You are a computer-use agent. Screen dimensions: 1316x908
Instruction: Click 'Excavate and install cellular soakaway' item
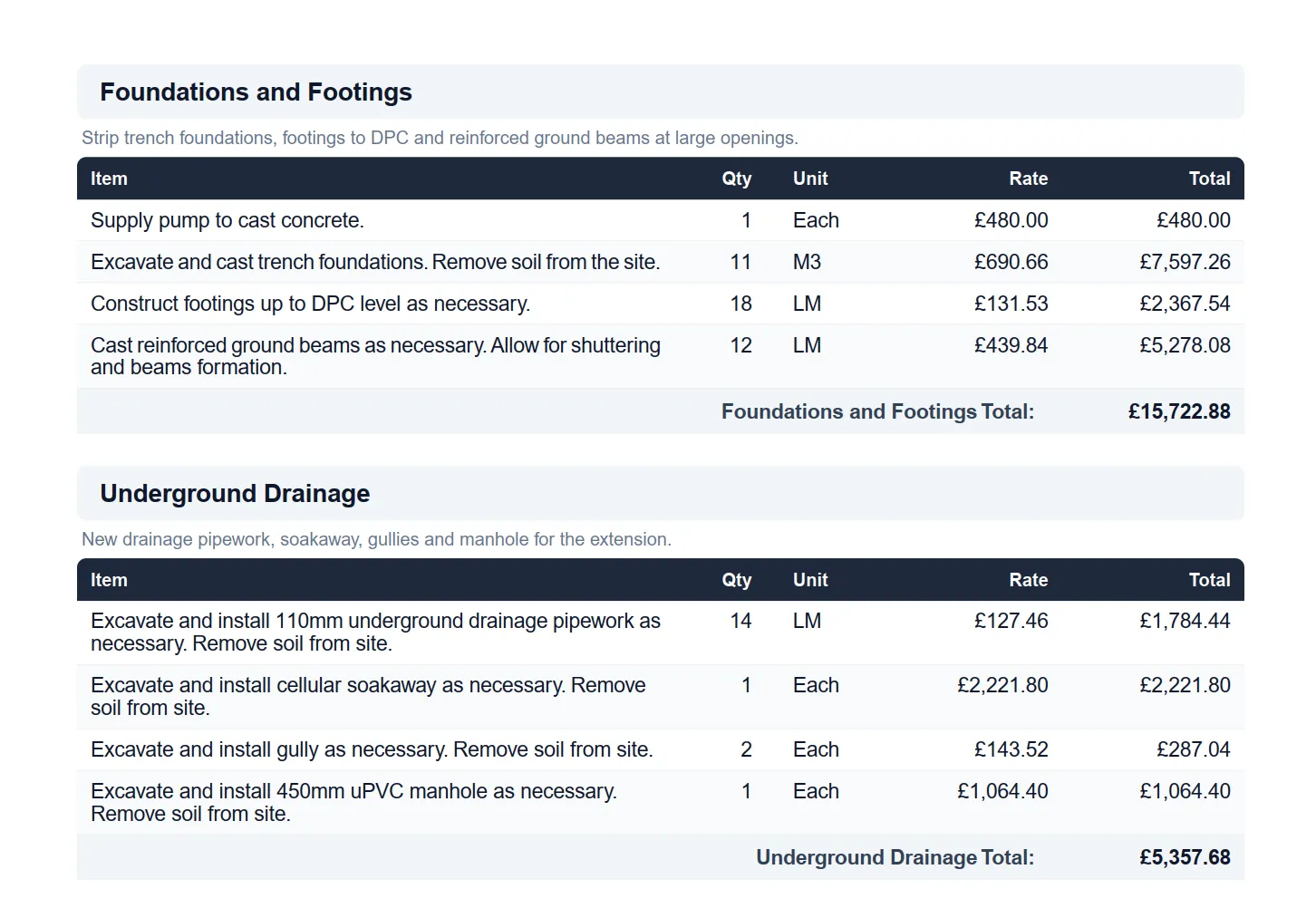point(368,697)
